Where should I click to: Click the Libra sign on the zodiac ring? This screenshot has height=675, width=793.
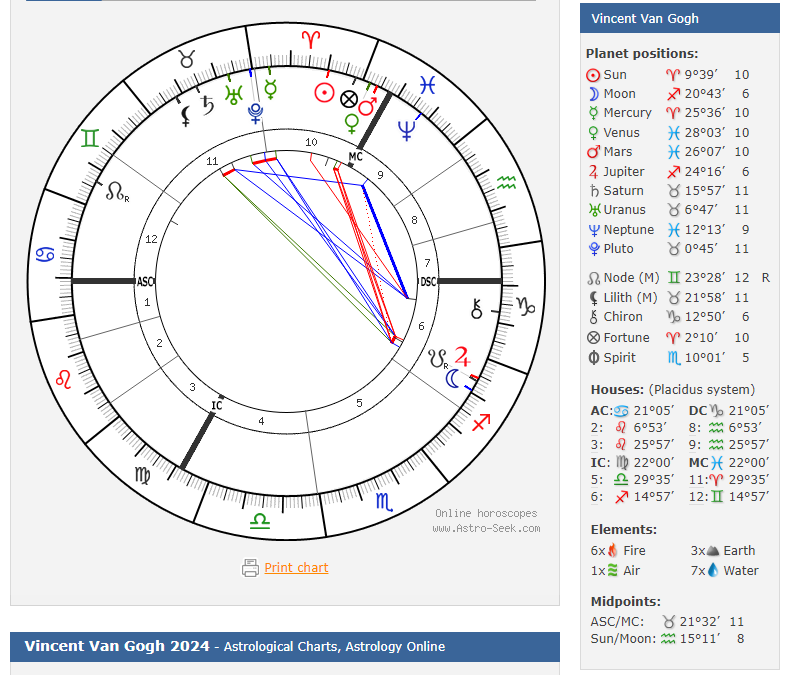260,521
